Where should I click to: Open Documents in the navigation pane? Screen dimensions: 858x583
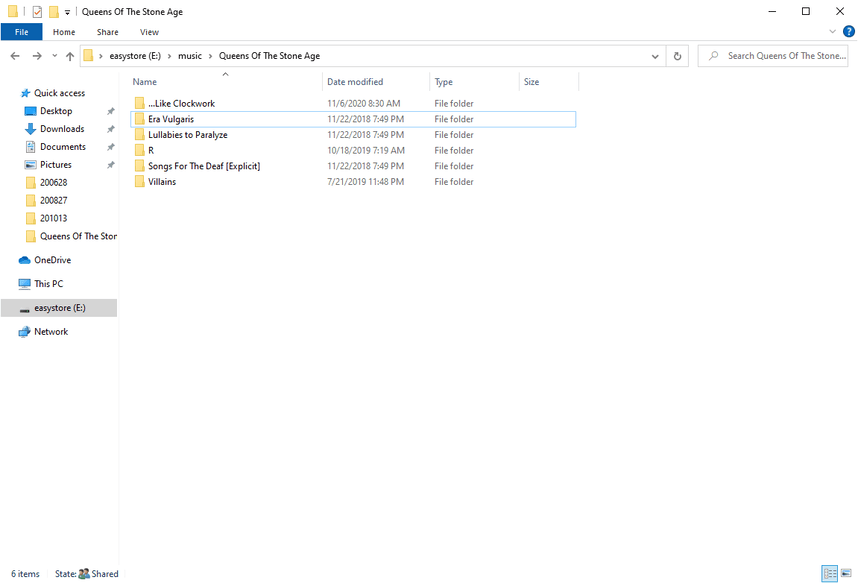coord(62,147)
